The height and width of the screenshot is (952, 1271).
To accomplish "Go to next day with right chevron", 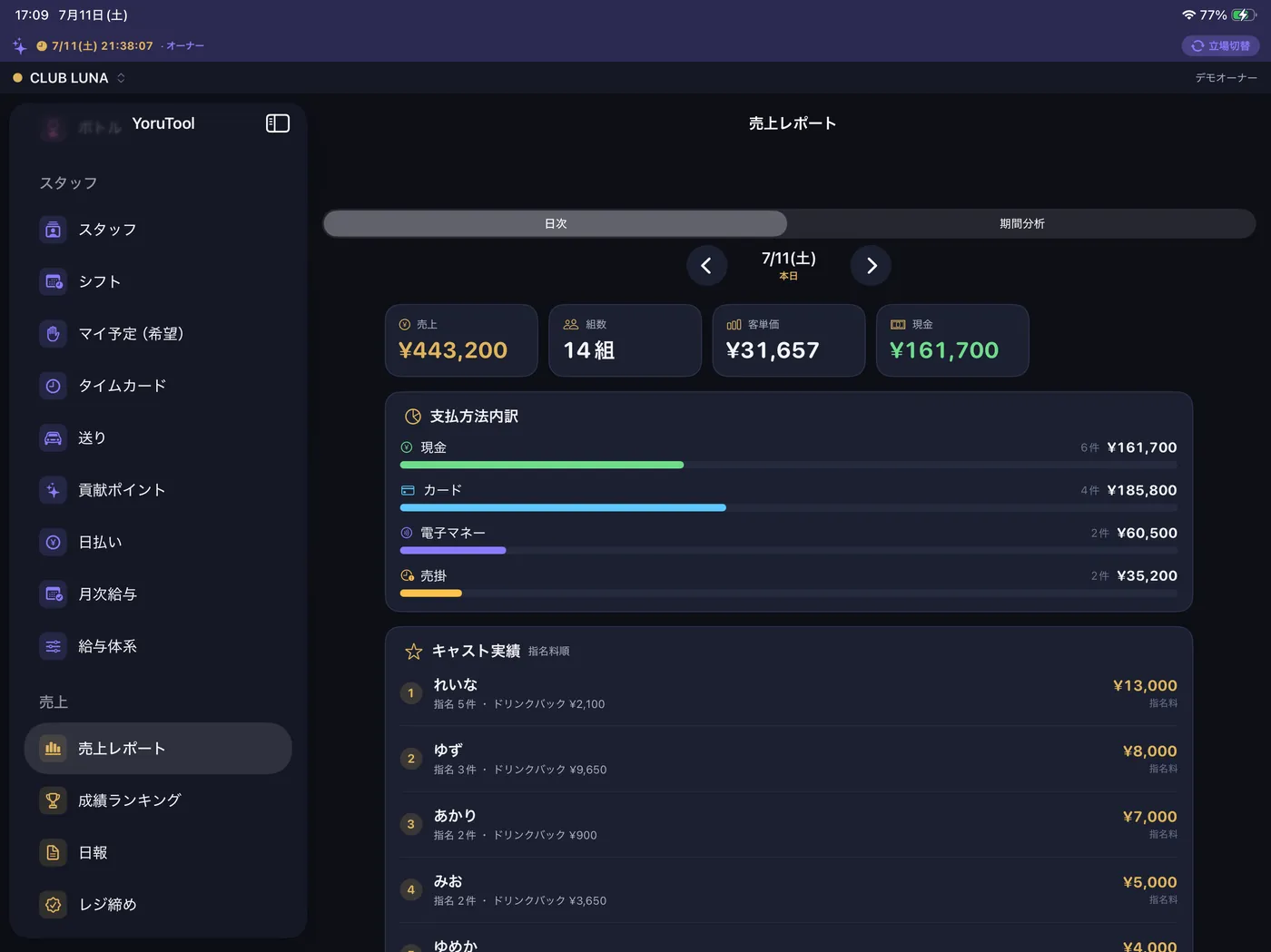I will (x=871, y=266).
